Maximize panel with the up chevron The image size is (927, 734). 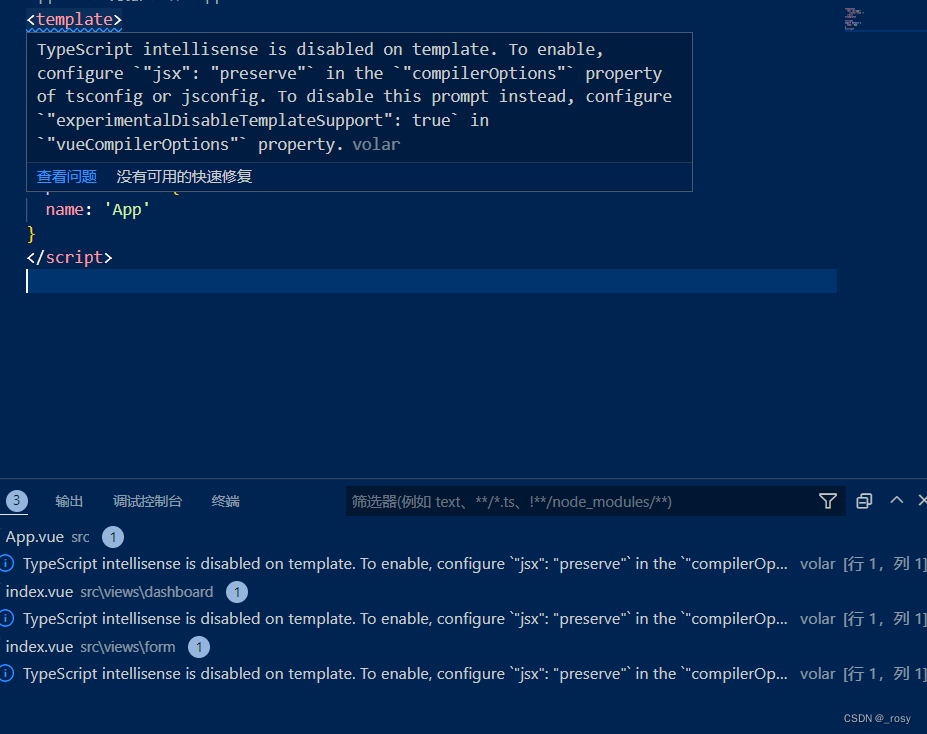pyautogui.click(x=896, y=500)
